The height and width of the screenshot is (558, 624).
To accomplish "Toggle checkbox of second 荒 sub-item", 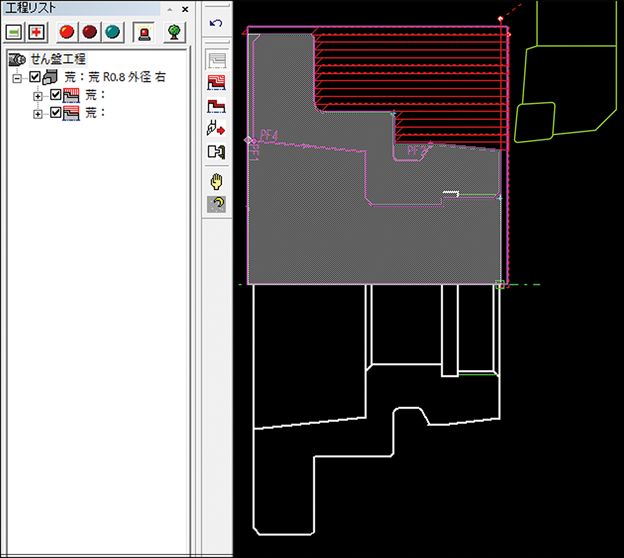I will pyautogui.click(x=56, y=113).
